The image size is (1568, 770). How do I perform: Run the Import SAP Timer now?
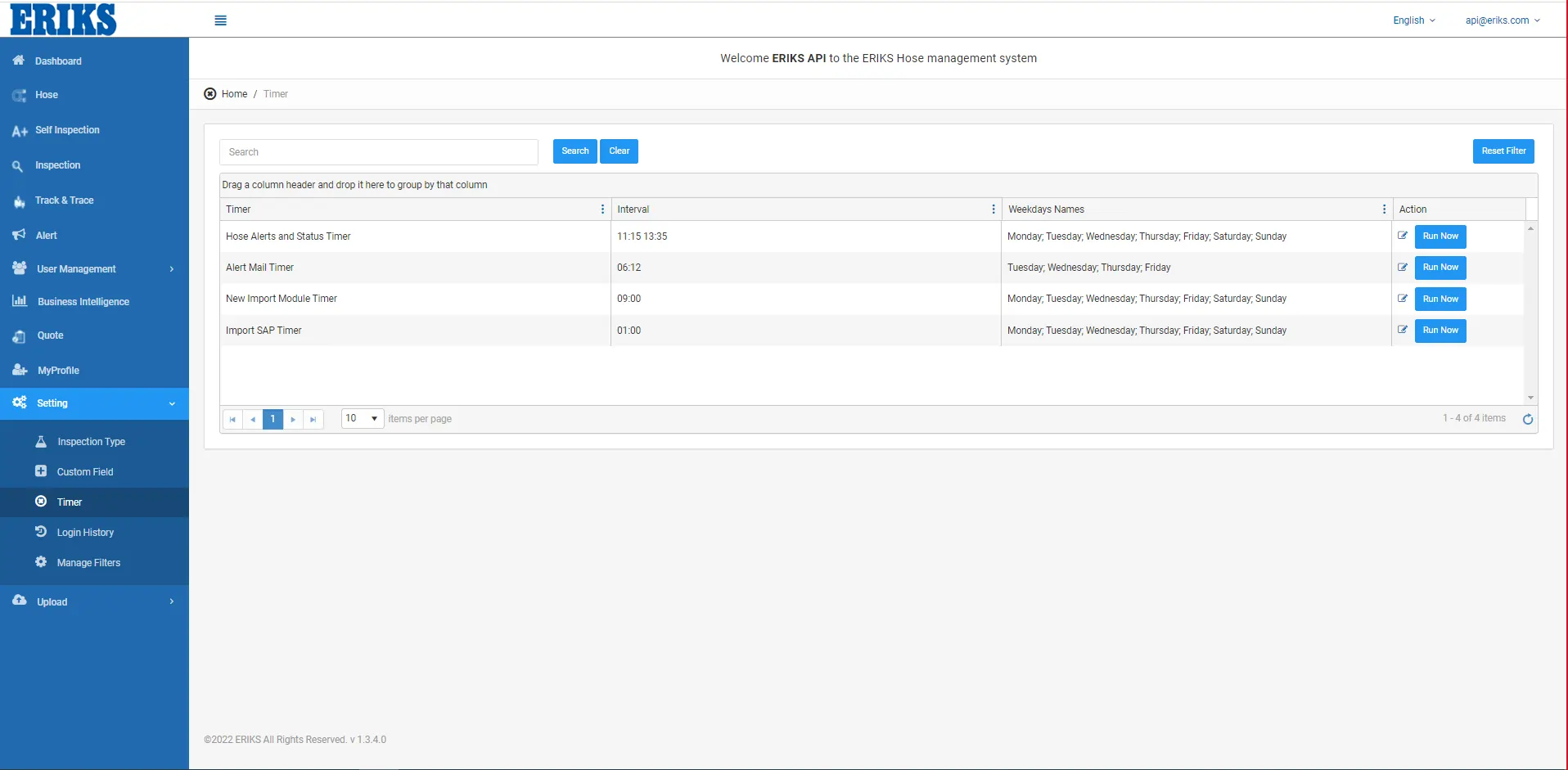pos(1440,331)
